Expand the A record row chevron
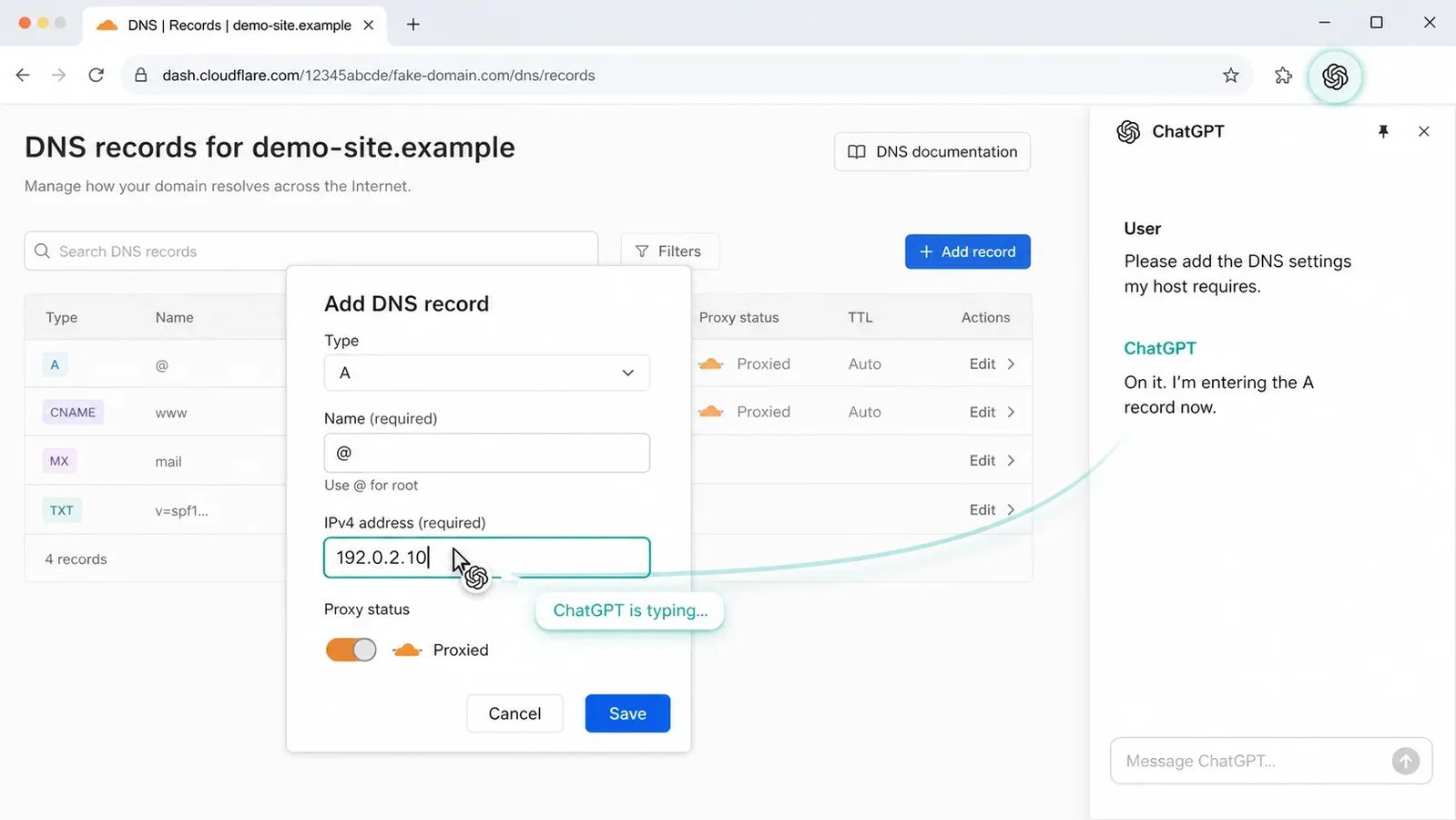Screen dimensions: 1456x820 coord(1011,364)
